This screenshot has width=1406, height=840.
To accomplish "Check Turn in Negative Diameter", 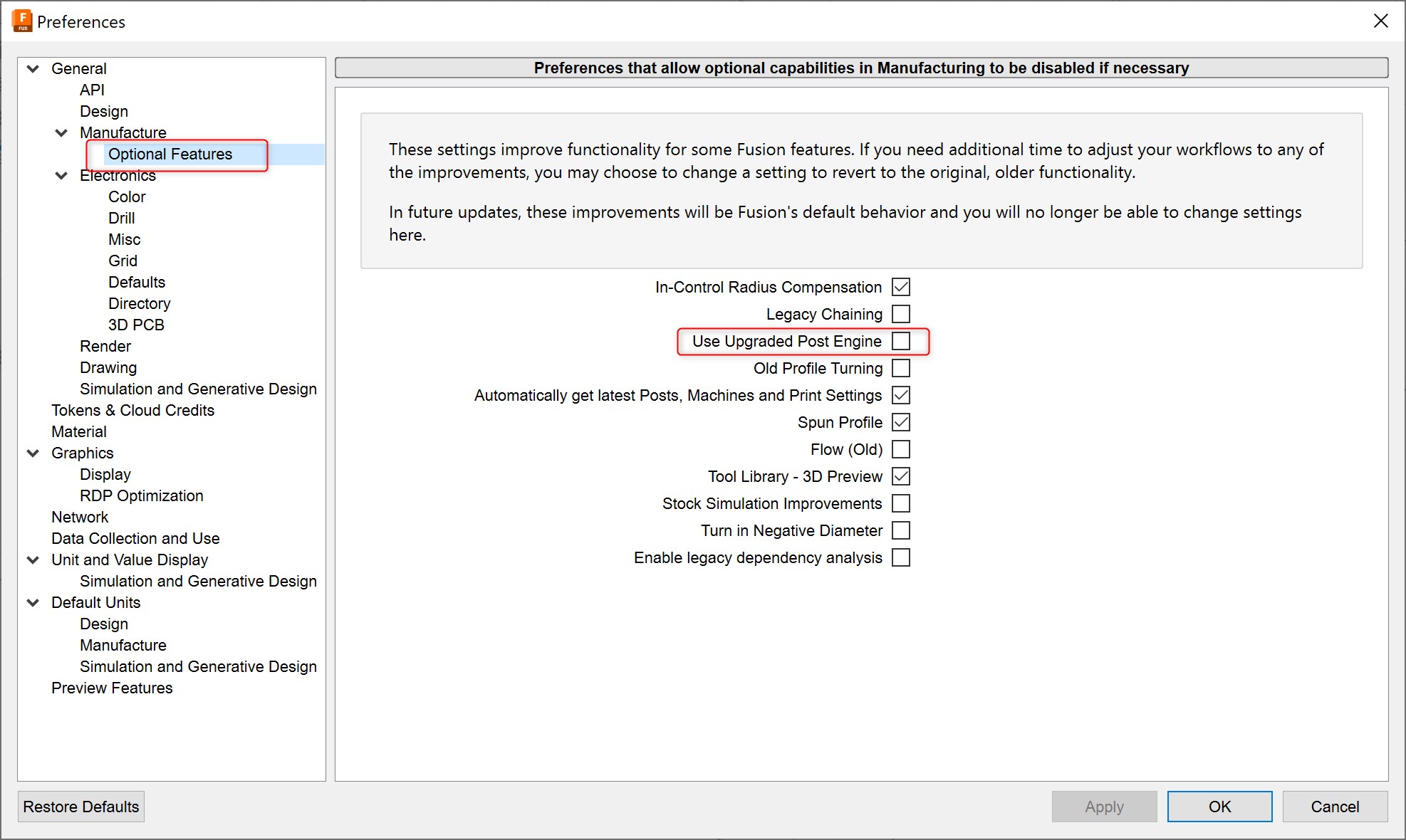I will (902, 530).
